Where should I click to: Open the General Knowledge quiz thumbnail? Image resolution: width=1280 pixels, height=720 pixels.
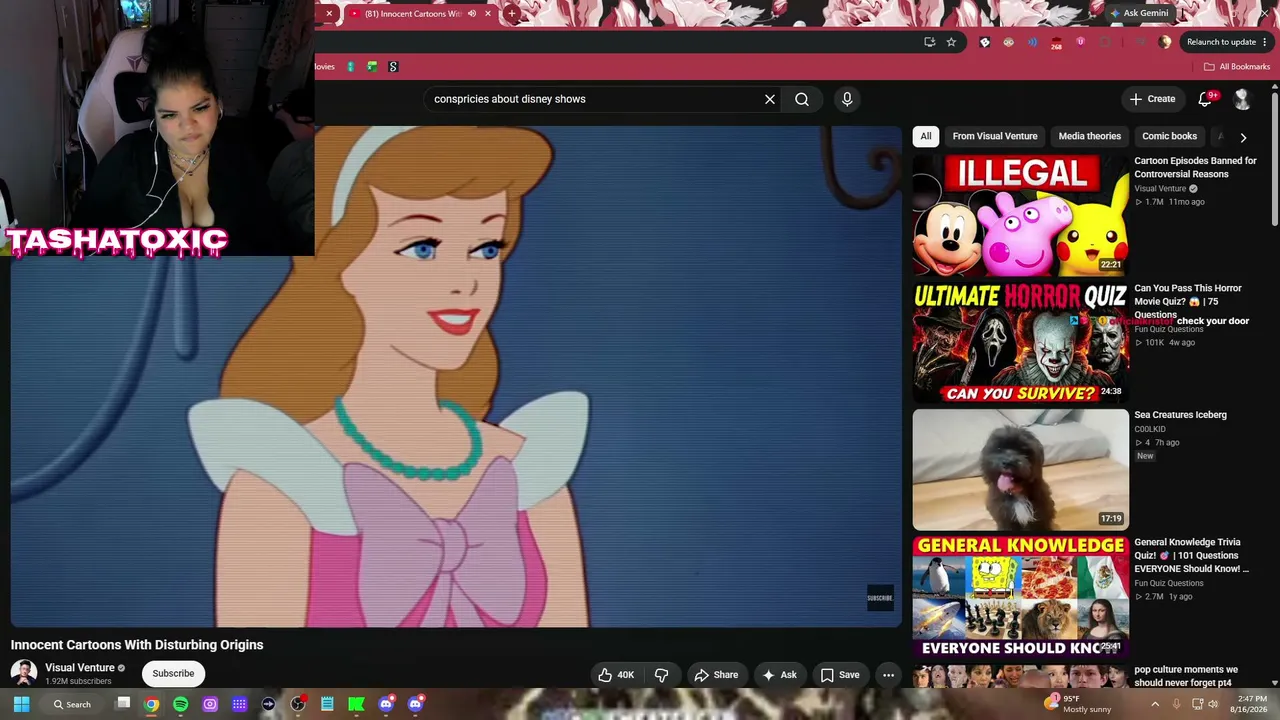[1020, 596]
